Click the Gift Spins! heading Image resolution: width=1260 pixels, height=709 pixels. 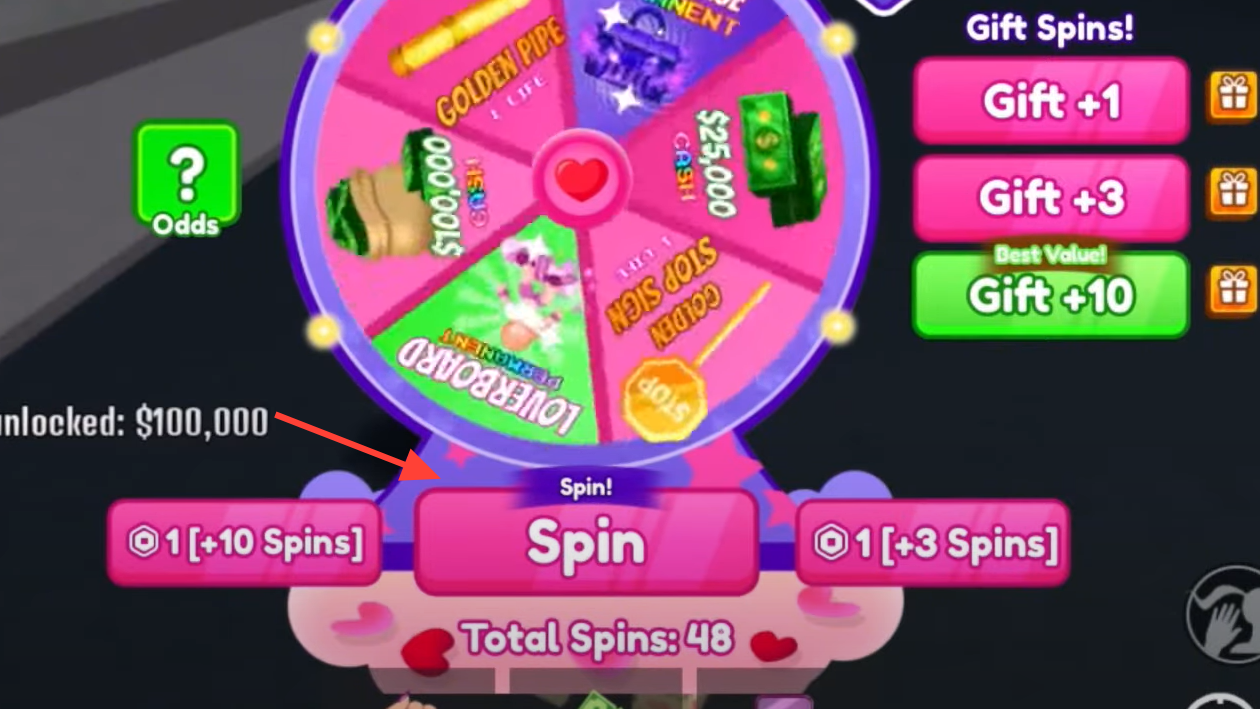coord(1050,27)
